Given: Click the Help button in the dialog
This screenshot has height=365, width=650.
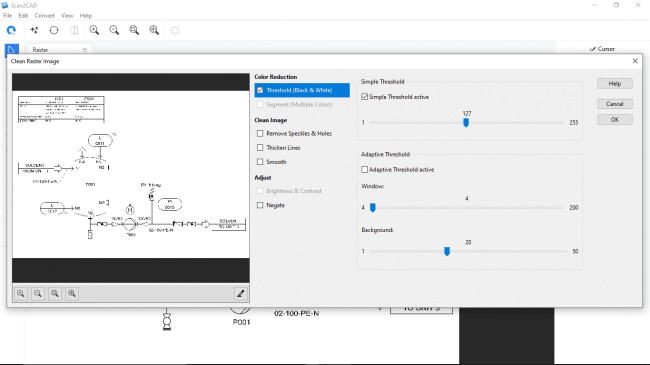Looking at the screenshot, I should (615, 83).
